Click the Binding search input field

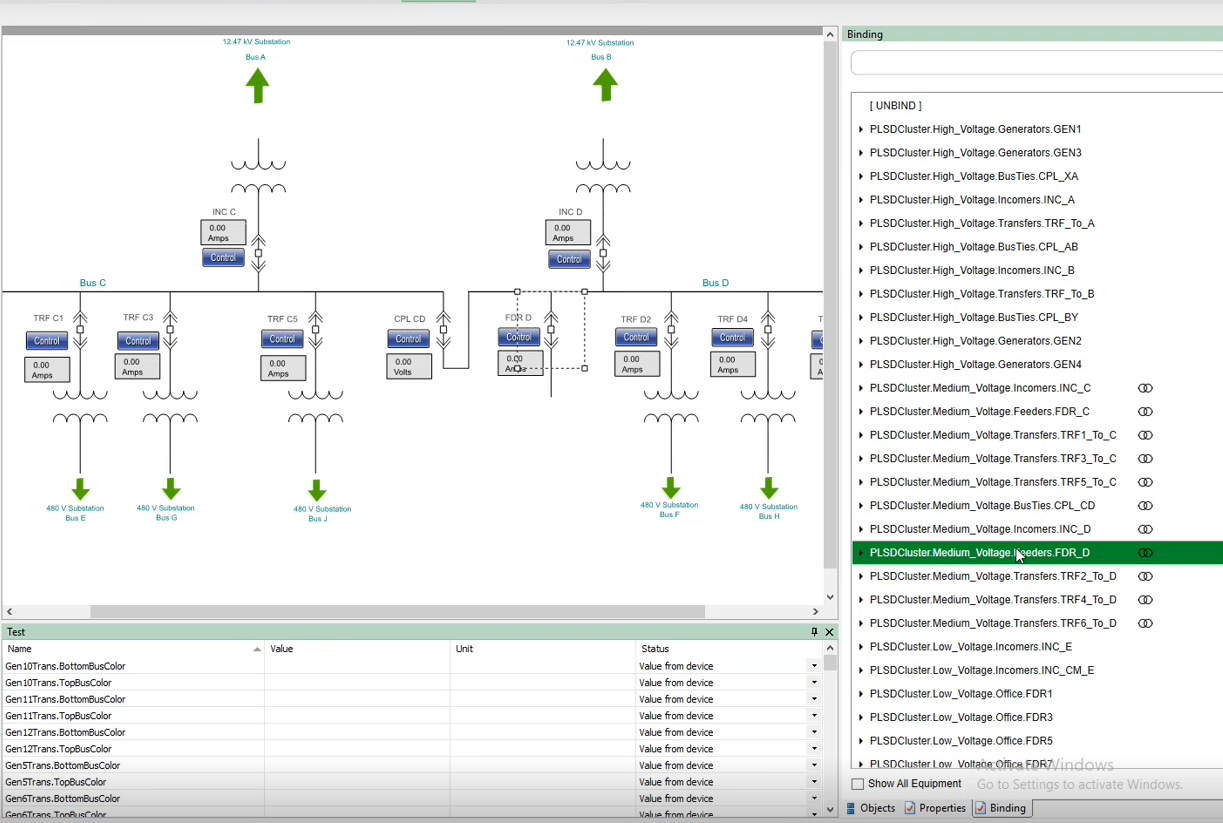coord(1035,63)
